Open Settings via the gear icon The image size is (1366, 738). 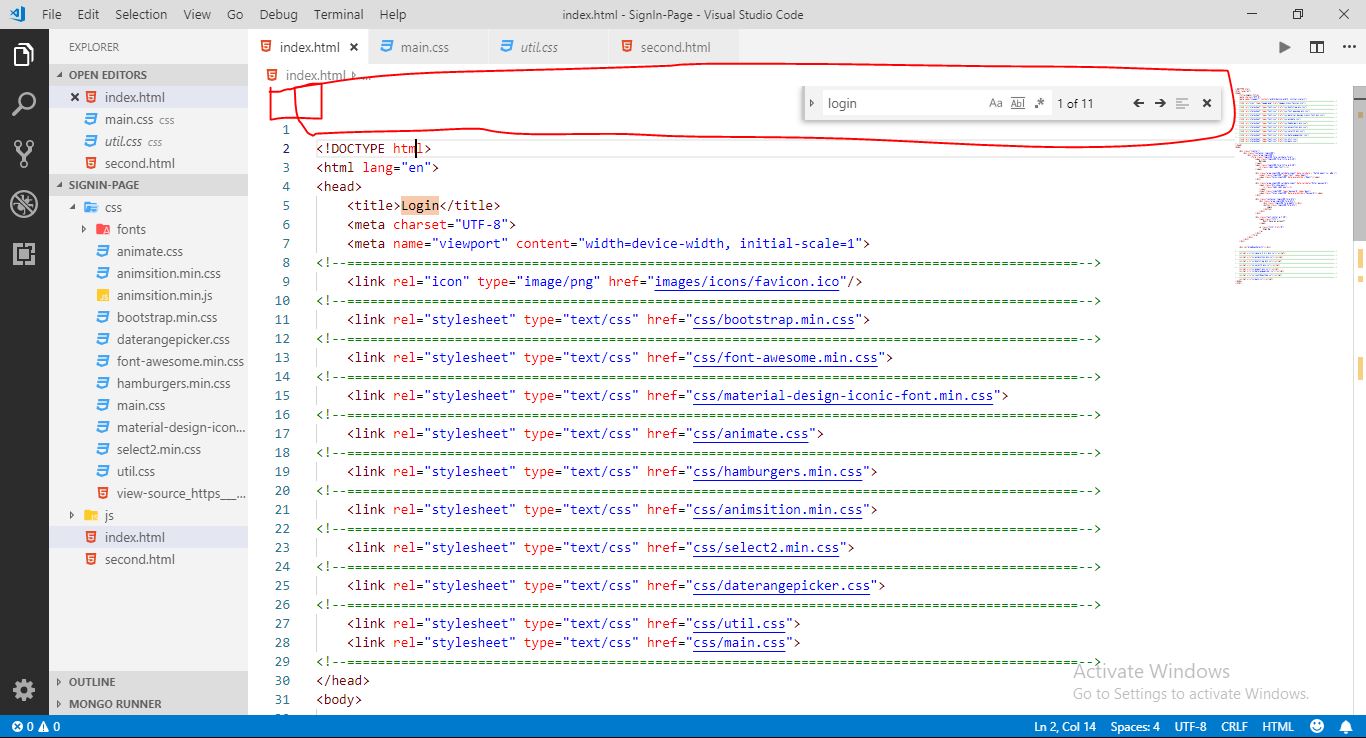pos(24,690)
